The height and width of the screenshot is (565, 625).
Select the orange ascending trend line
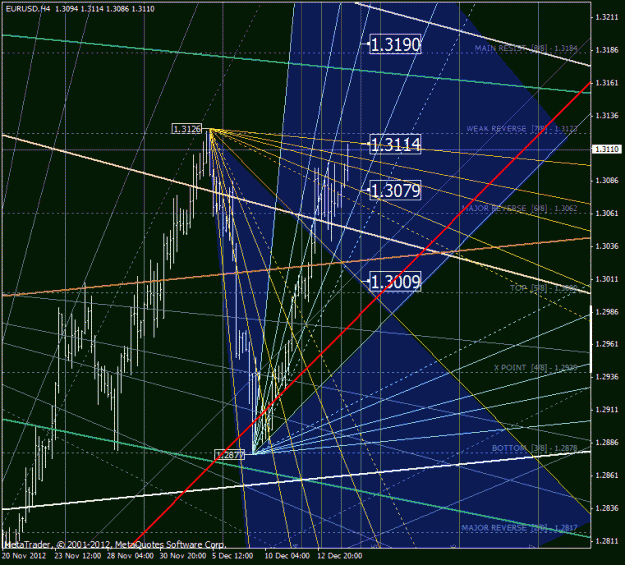(297, 267)
